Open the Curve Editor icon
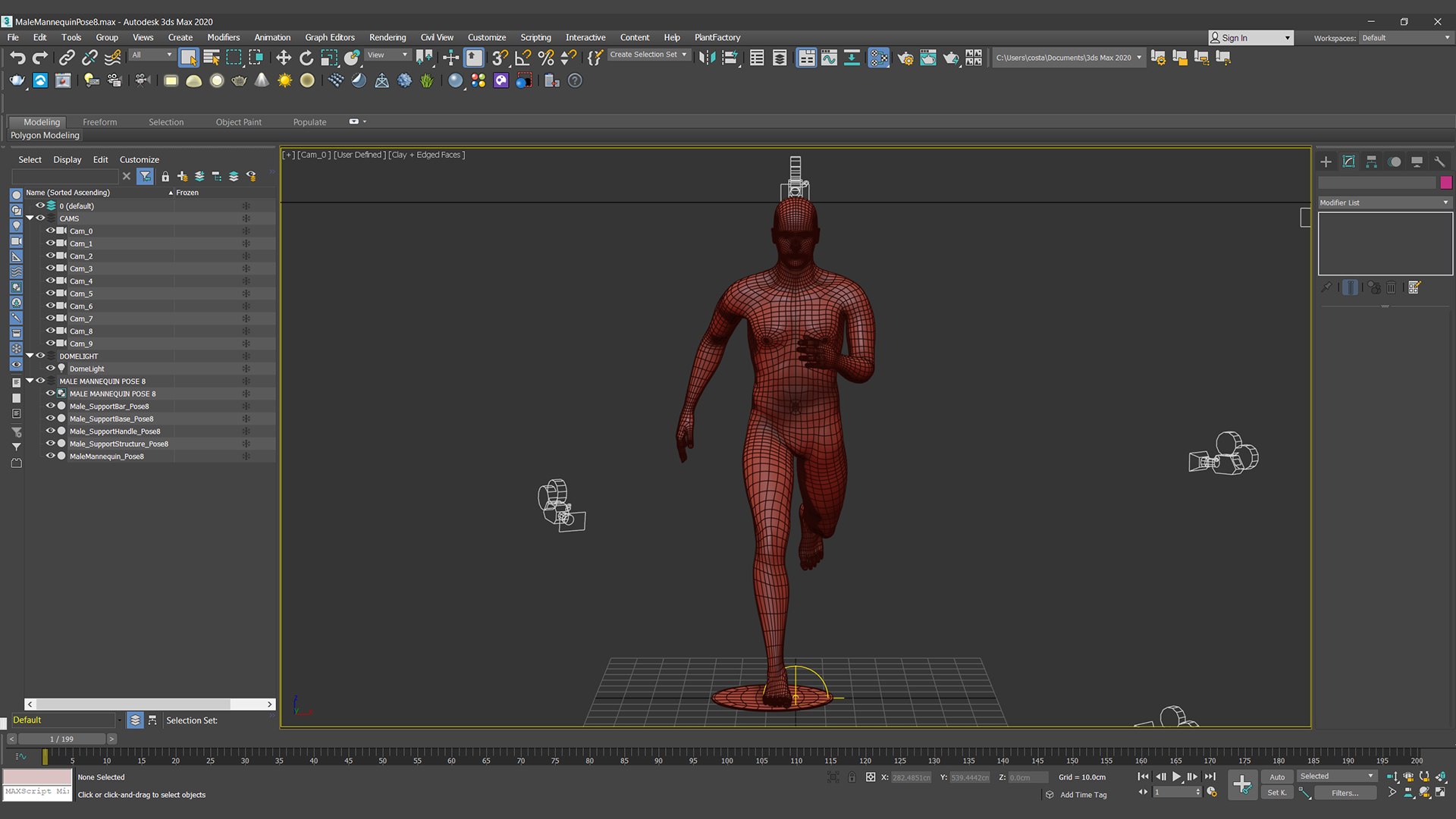This screenshot has width=1456, height=819. click(829, 58)
